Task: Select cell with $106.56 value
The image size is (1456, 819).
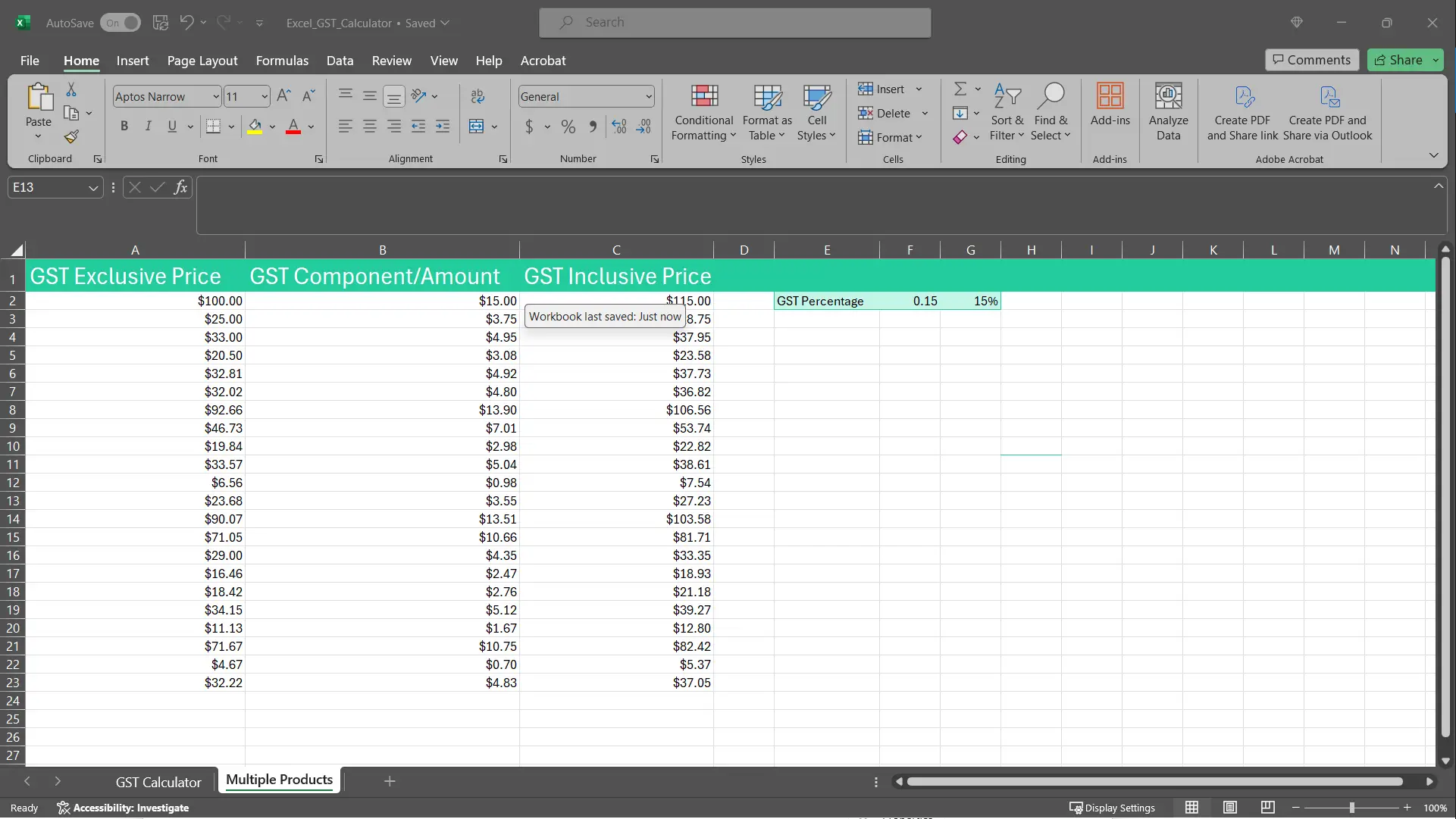Action: (616, 410)
